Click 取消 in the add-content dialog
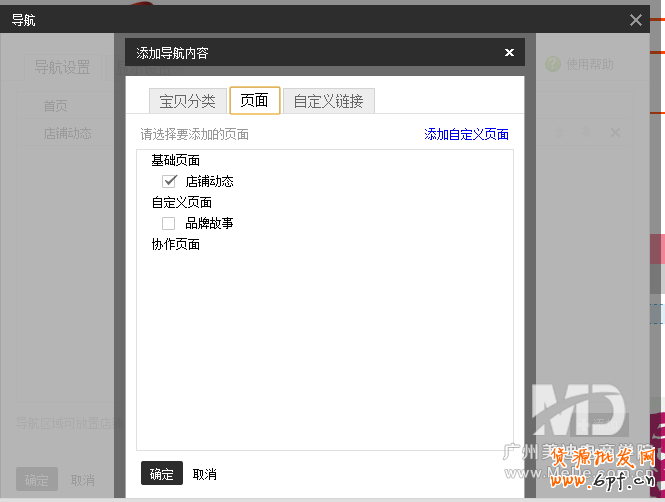 pyautogui.click(x=204, y=474)
